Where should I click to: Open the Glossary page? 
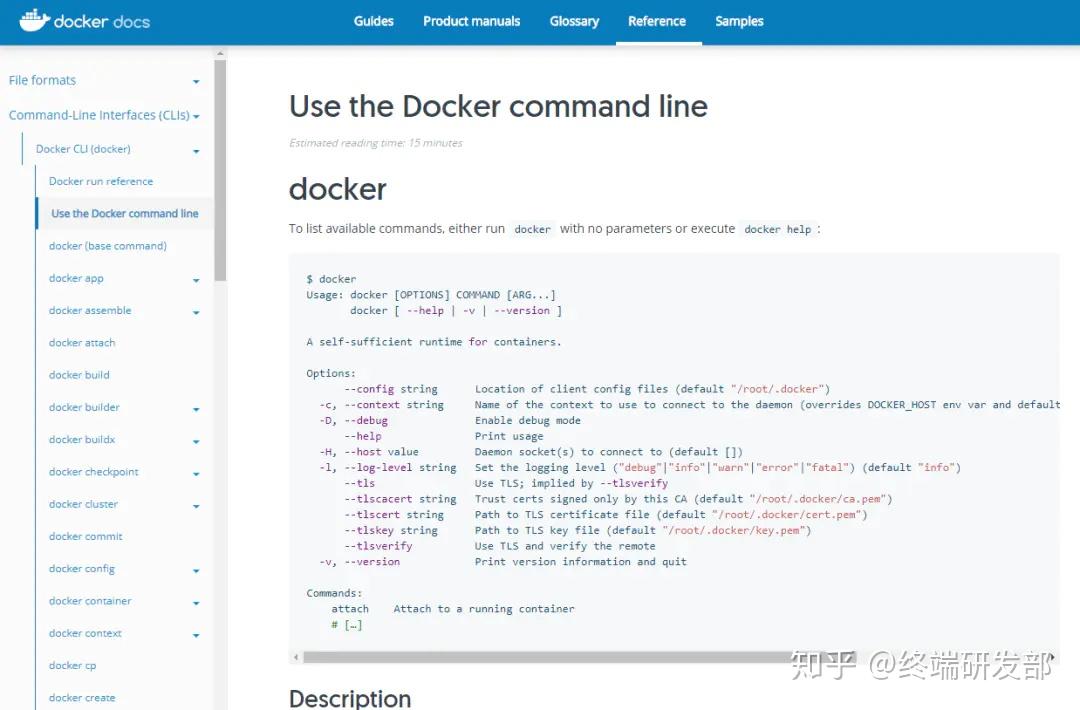pos(574,21)
